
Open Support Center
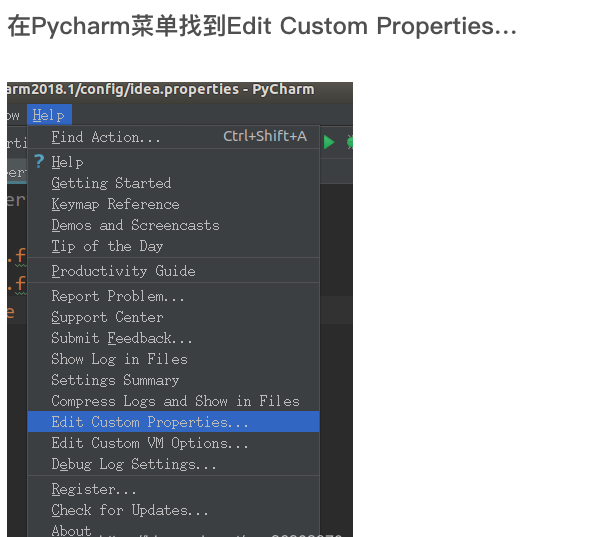(174, 317)
